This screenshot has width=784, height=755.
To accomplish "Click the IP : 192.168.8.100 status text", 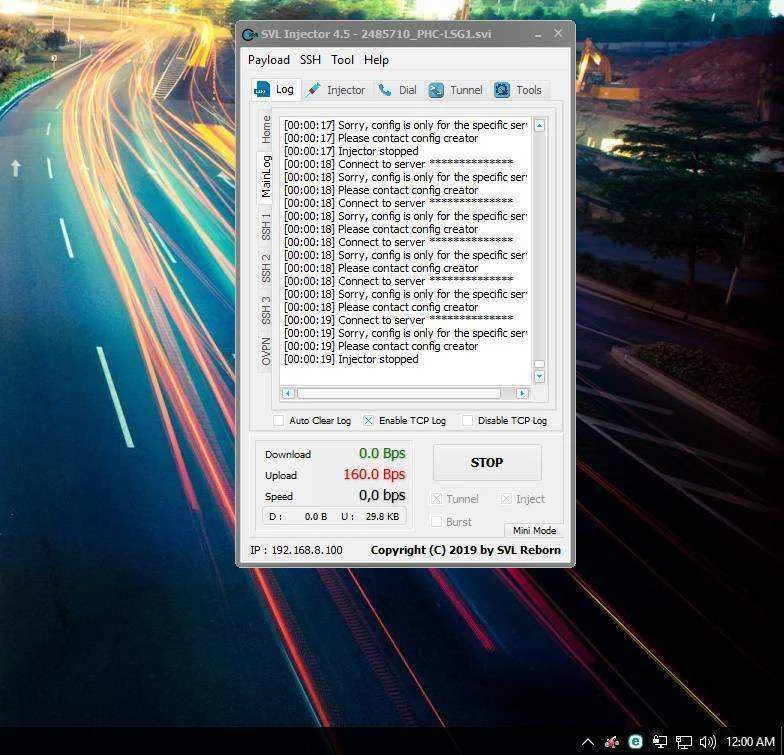I will point(296,550).
